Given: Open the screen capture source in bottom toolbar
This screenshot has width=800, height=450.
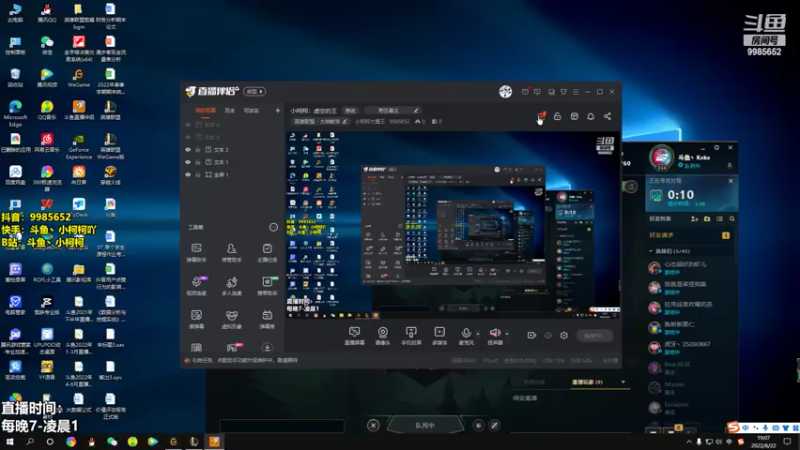Looking at the screenshot, I should tap(354, 335).
